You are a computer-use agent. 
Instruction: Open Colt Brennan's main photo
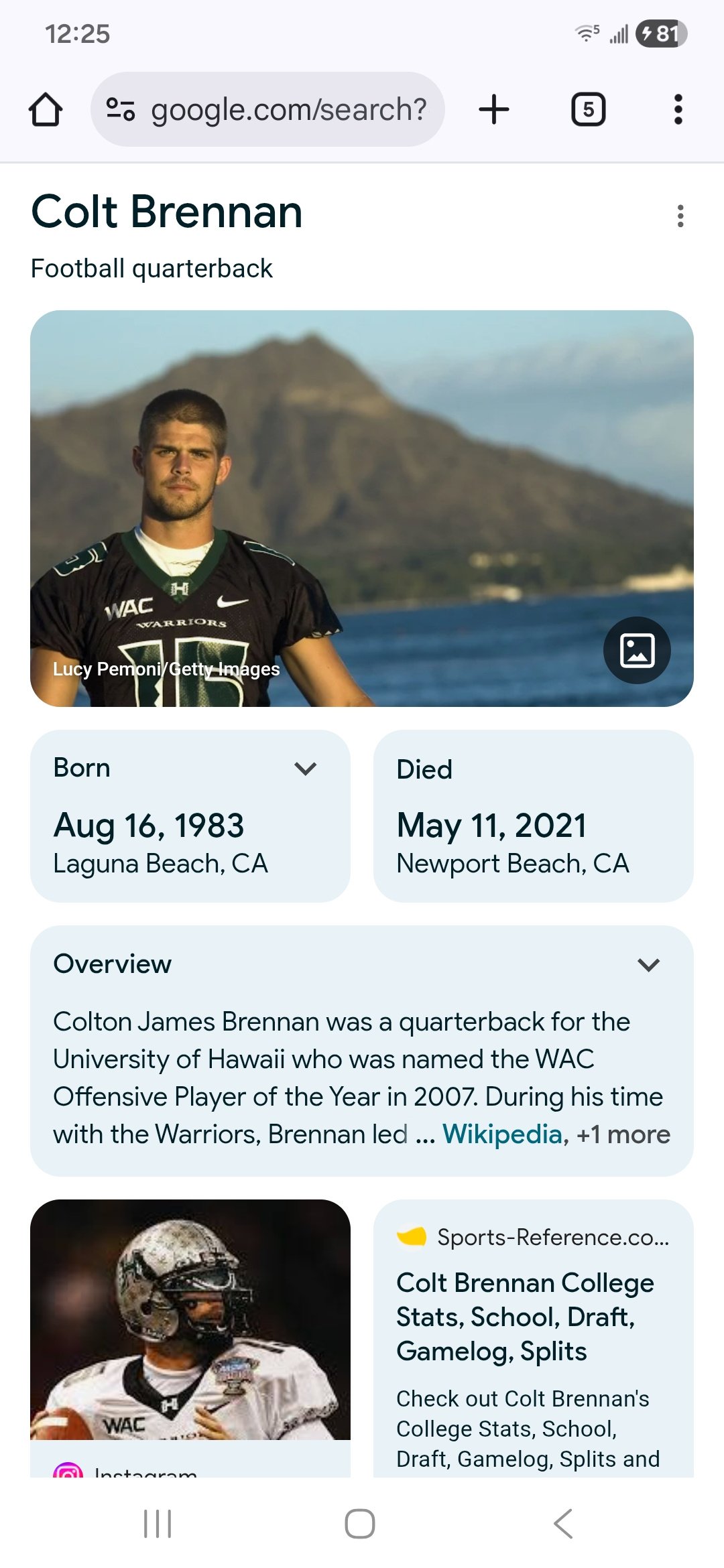pos(362,508)
